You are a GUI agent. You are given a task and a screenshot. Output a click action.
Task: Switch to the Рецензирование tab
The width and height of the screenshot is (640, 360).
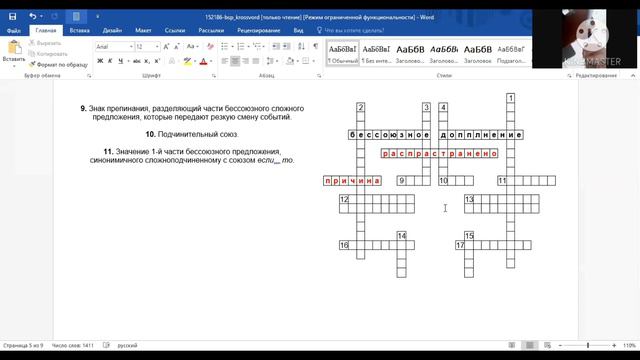tap(259, 31)
